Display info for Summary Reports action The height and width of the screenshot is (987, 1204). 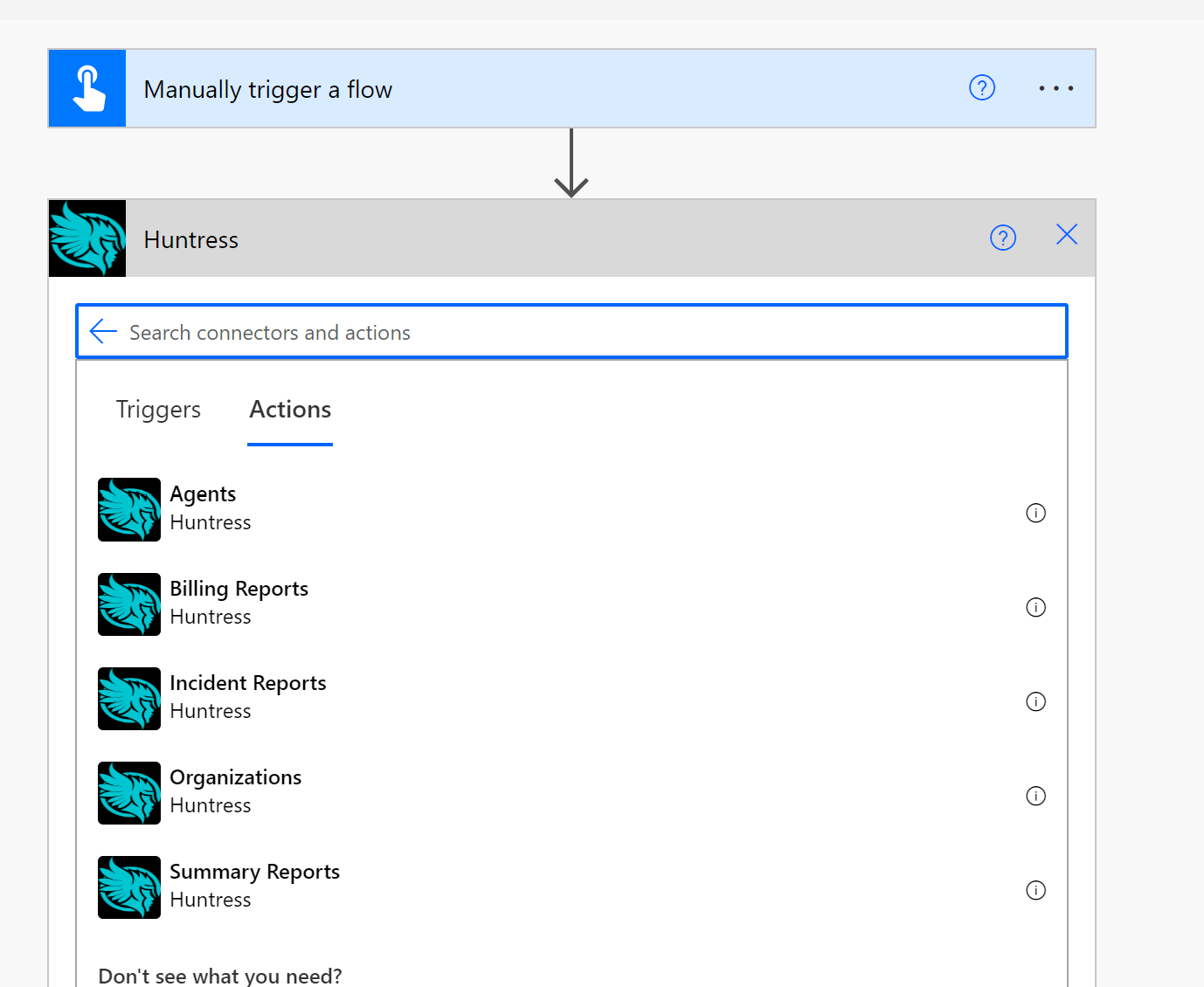click(x=1035, y=890)
